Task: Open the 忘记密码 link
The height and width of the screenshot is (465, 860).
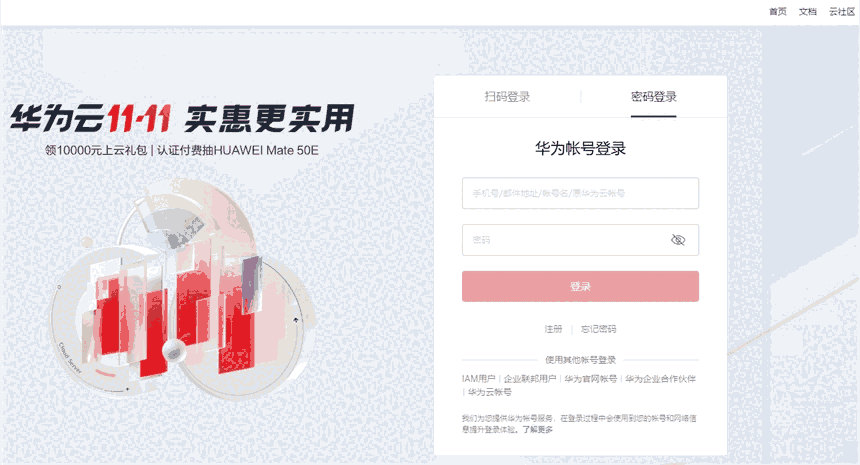Action: (x=598, y=329)
